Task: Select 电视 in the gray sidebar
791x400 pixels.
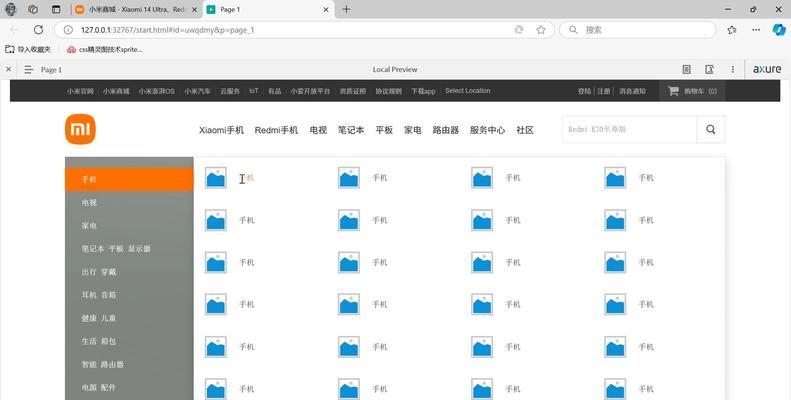Action: pyautogui.click(x=129, y=202)
